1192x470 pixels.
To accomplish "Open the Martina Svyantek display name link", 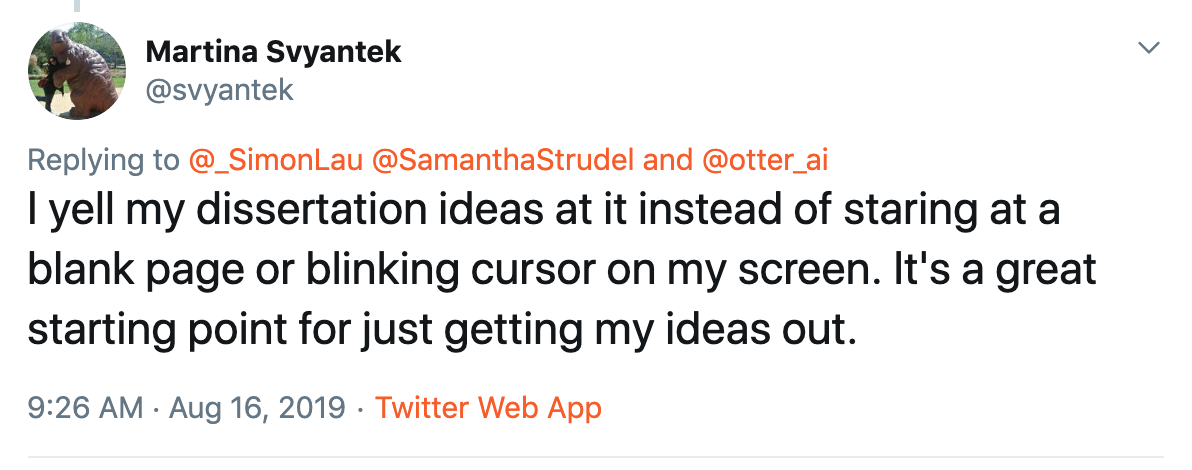I will pyautogui.click(x=274, y=51).
